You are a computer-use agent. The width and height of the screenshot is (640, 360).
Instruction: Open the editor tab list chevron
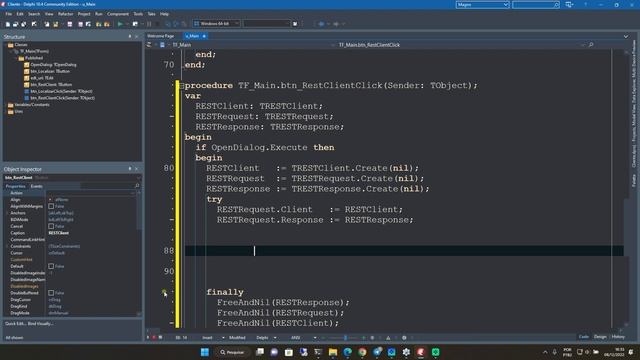click(x=626, y=36)
